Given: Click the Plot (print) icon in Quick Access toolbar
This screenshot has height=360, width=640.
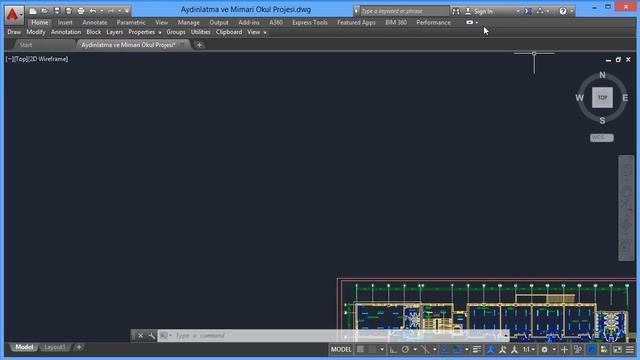Looking at the screenshot, I should tap(81, 11).
